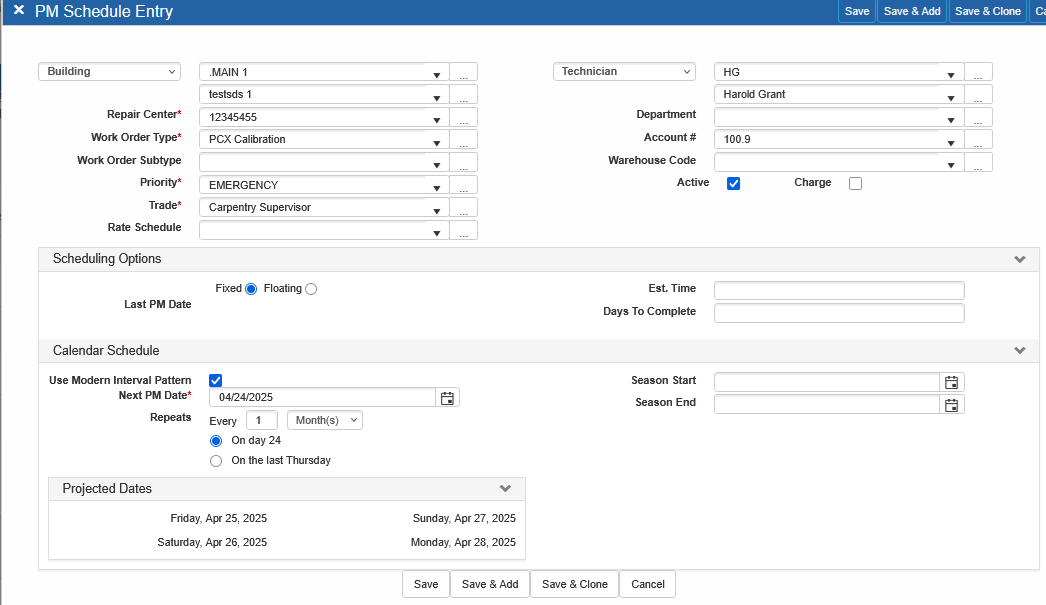
Task: Collapse the Projected Dates panel
Action: [x=505, y=489]
